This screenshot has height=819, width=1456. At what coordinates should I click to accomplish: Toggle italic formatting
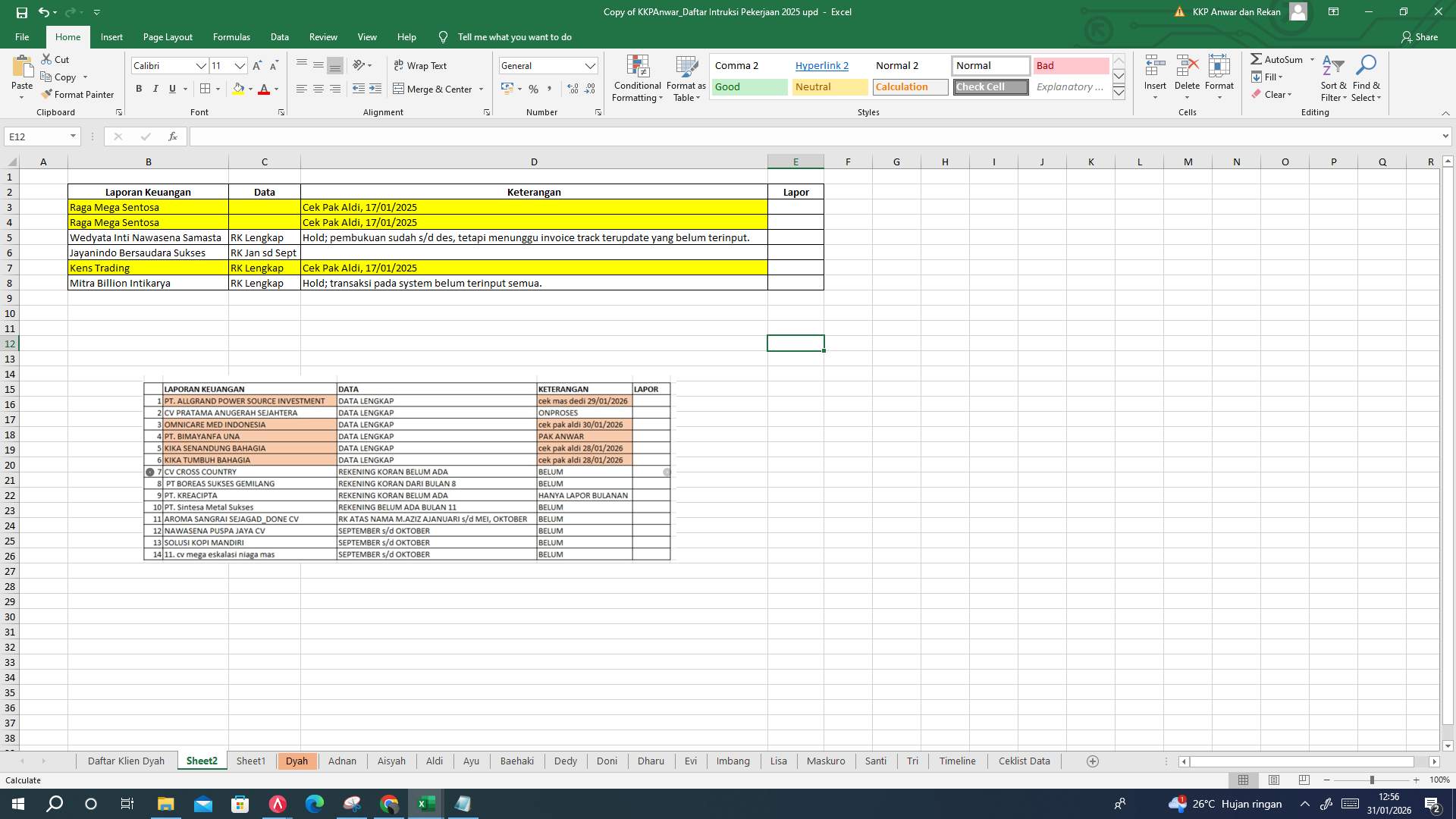[x=155, y=89]
